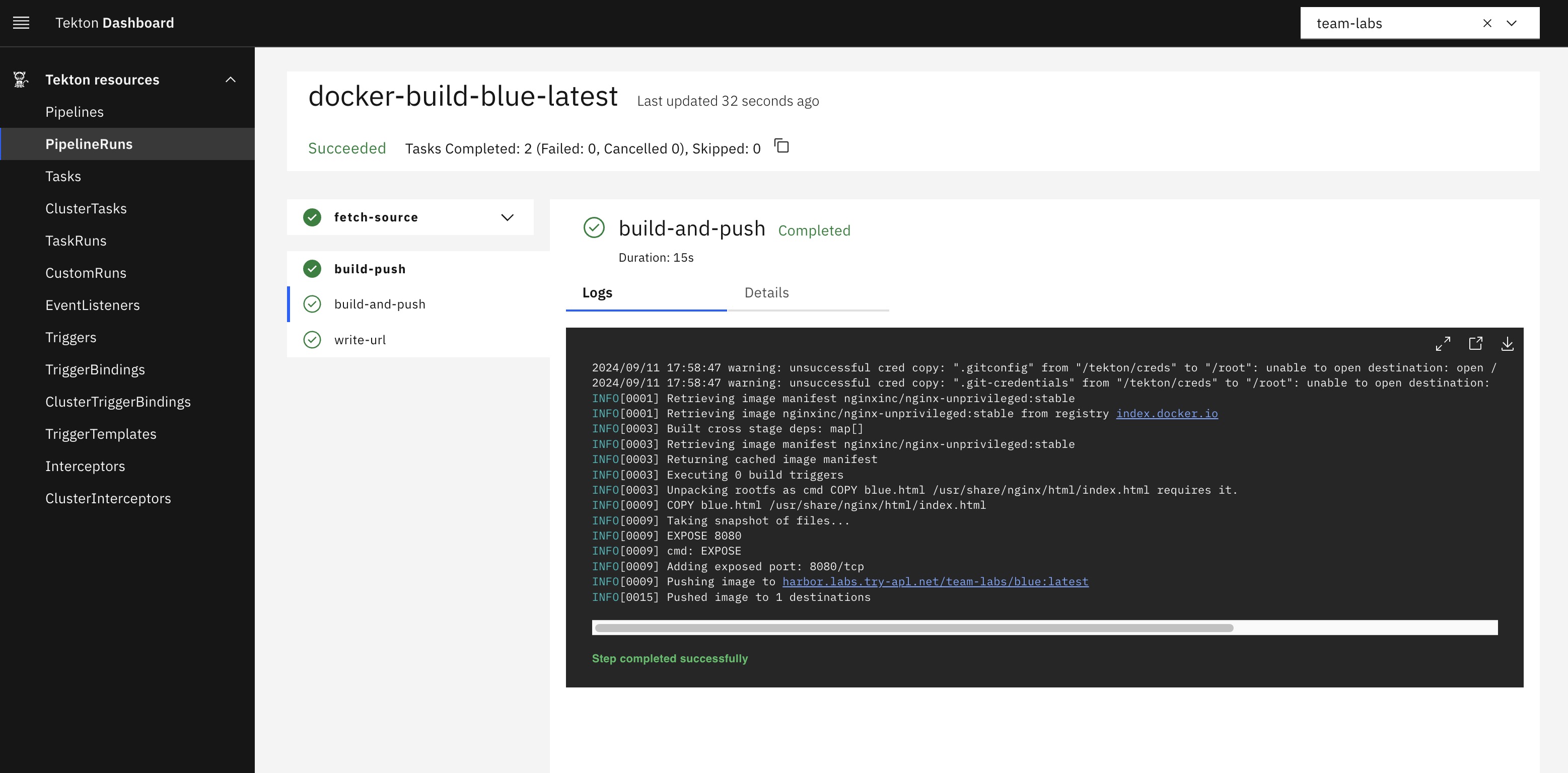Click the docker-build-blue-latest heading
This screenshot has height=773, width=1568.
point(463,96)
